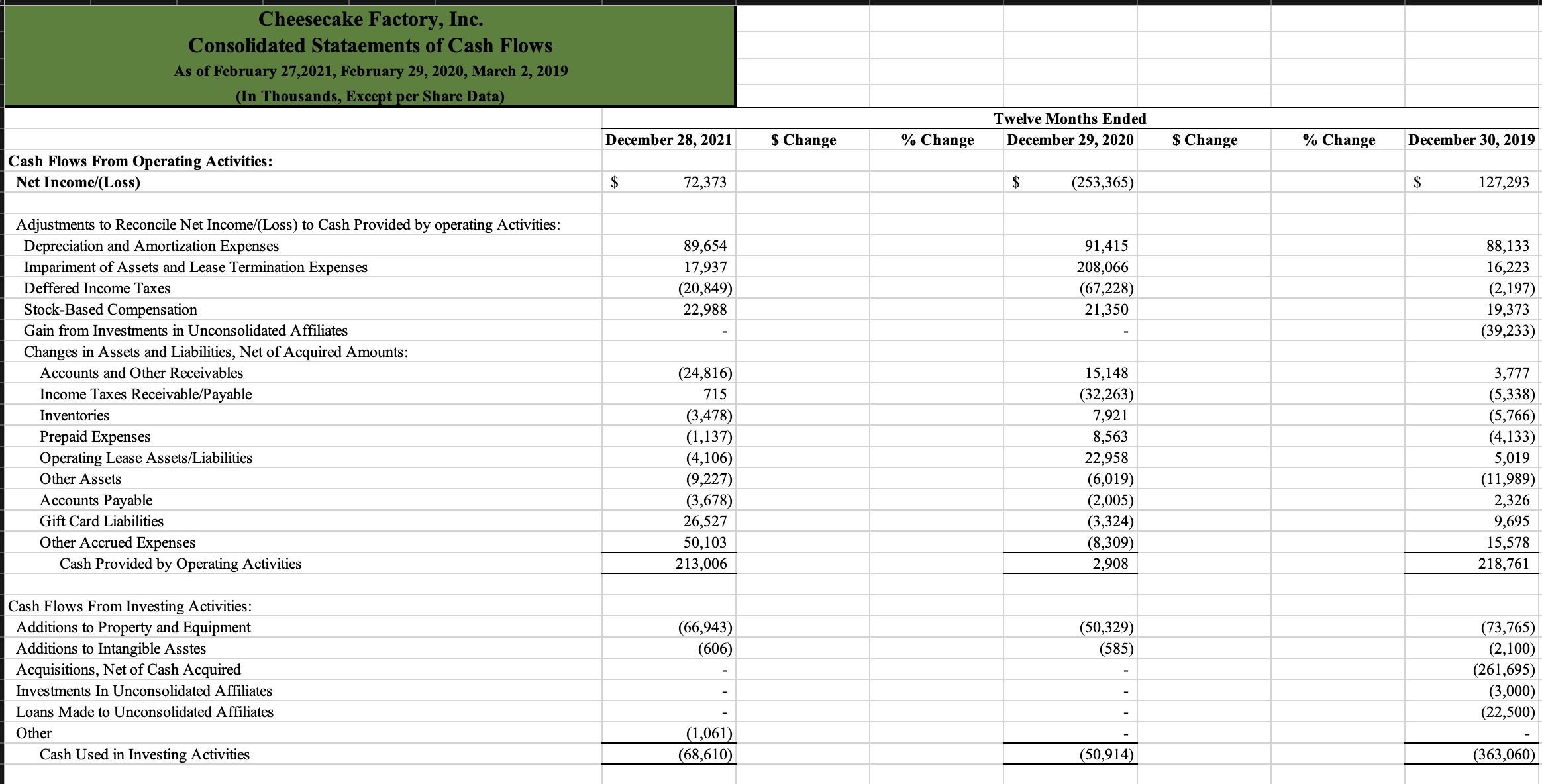Image resolution: width=1542 pixels, height=784 pixels.
Task: Click the December 29, 2020 column header
Action: [1070, 140]
